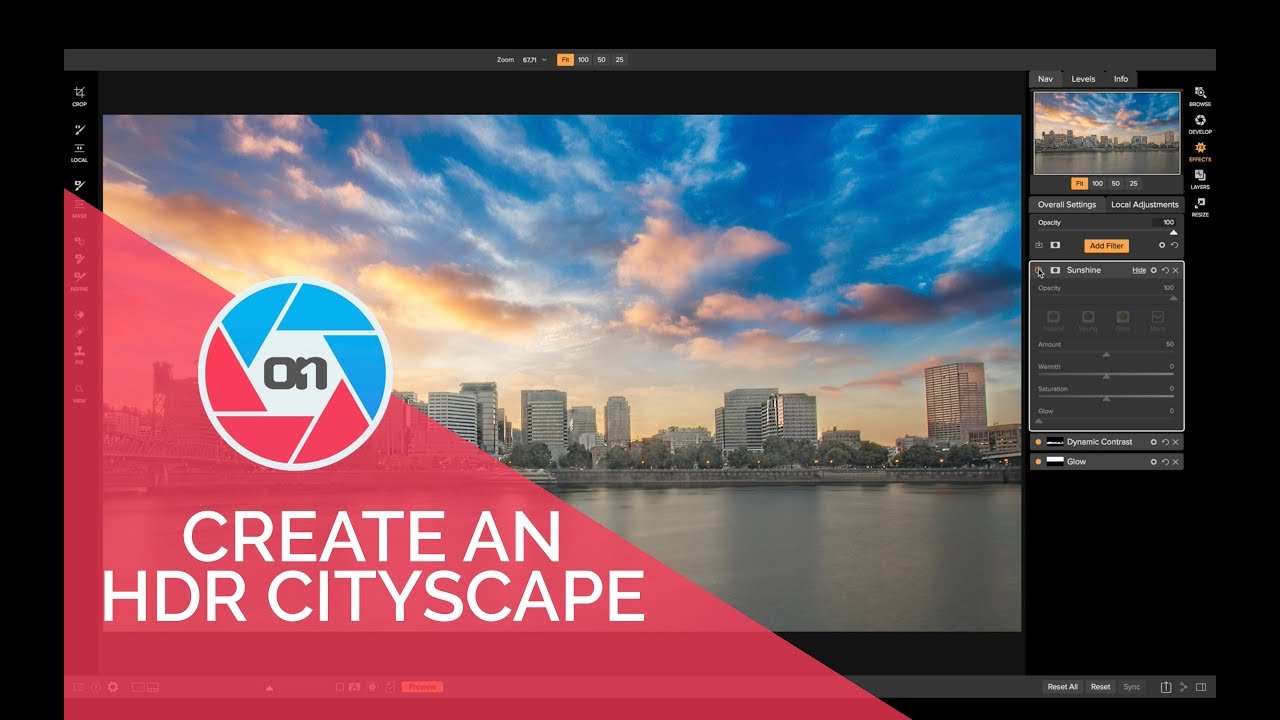Click the Hide link on Sunshine filter

[x=1139, y=270]
